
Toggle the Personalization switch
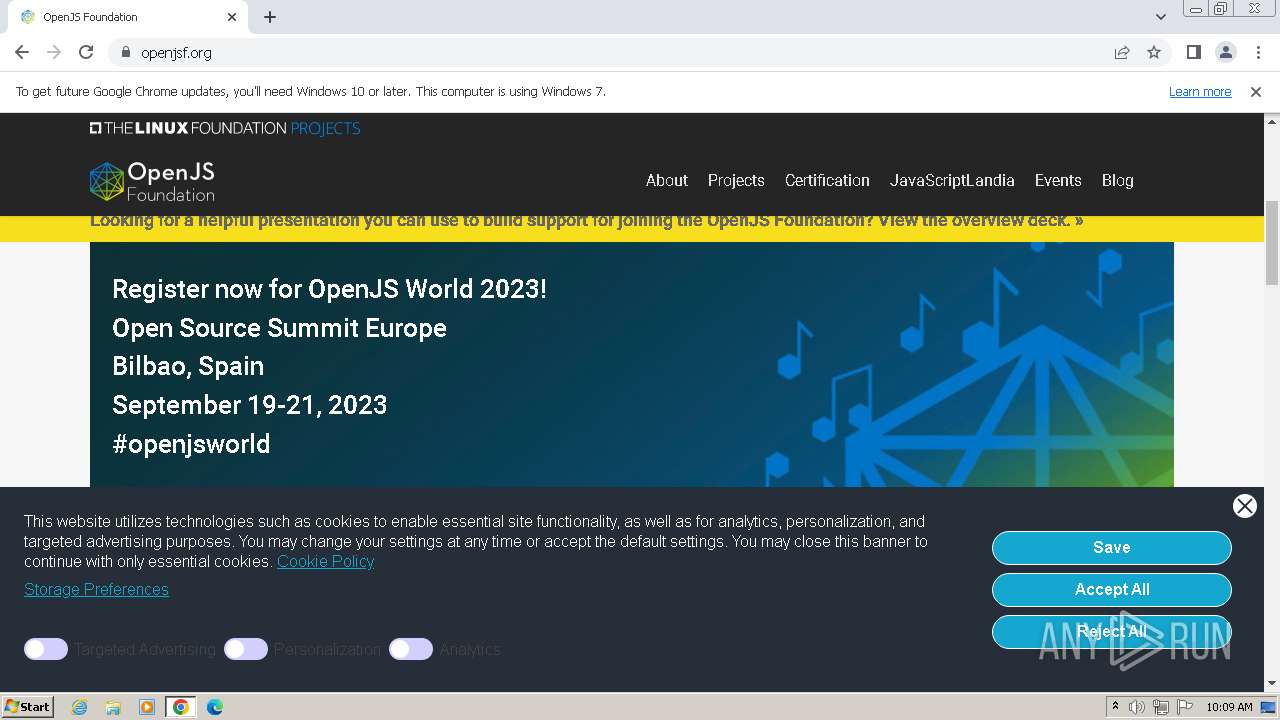coord(246,649)
